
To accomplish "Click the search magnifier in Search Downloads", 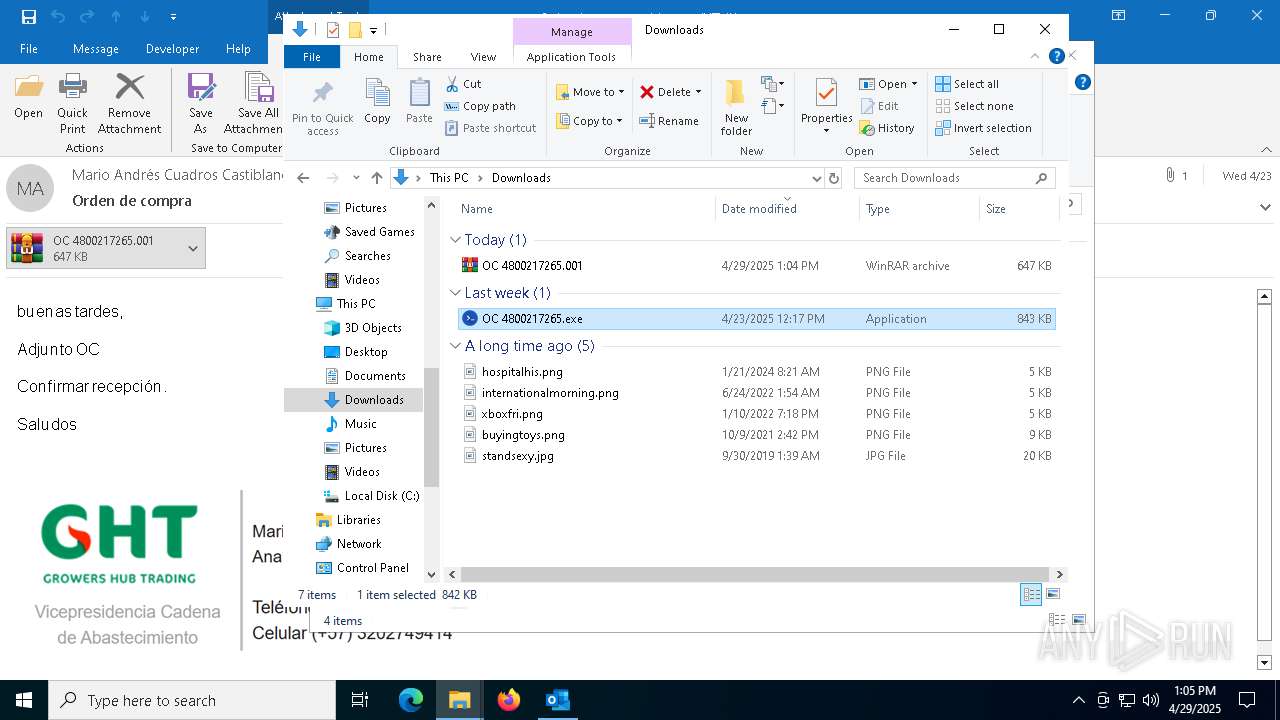I will pos(1041,178).
